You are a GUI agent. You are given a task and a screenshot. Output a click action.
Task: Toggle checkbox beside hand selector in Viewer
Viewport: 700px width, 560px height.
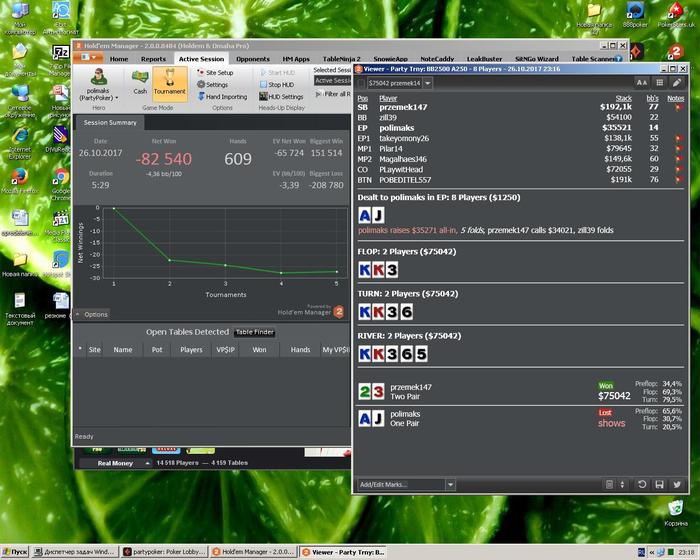click(x=361, y=83)
